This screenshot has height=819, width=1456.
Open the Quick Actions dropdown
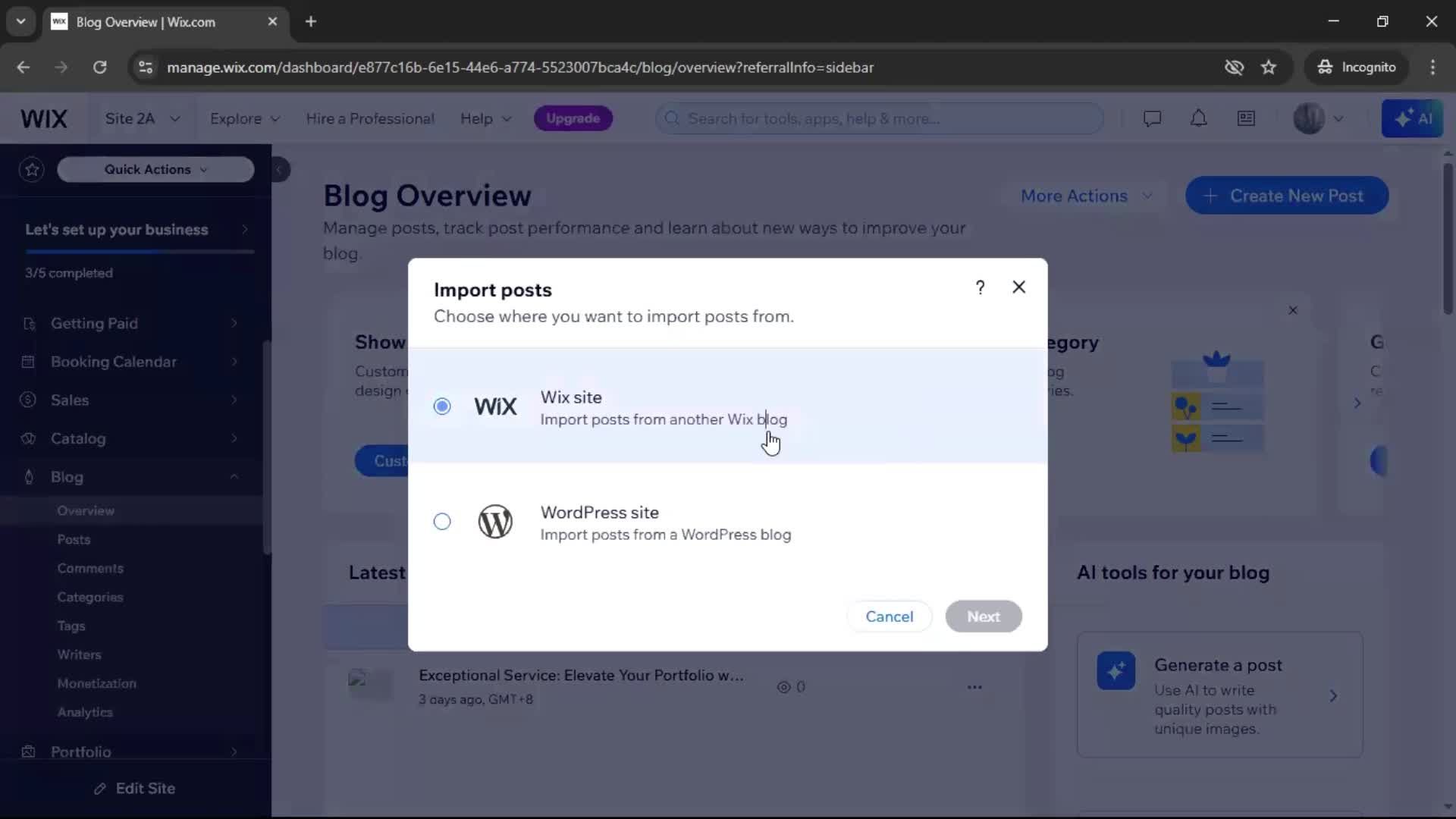pos(155,169)
